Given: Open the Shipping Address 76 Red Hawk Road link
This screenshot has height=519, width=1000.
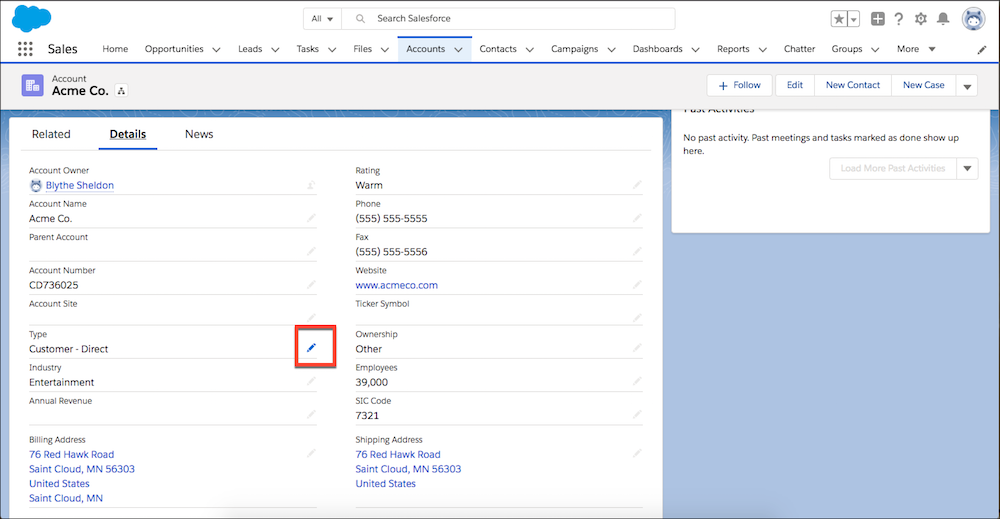Looking at the screenshot, I should pyautogui.click(x=398, y=454).
